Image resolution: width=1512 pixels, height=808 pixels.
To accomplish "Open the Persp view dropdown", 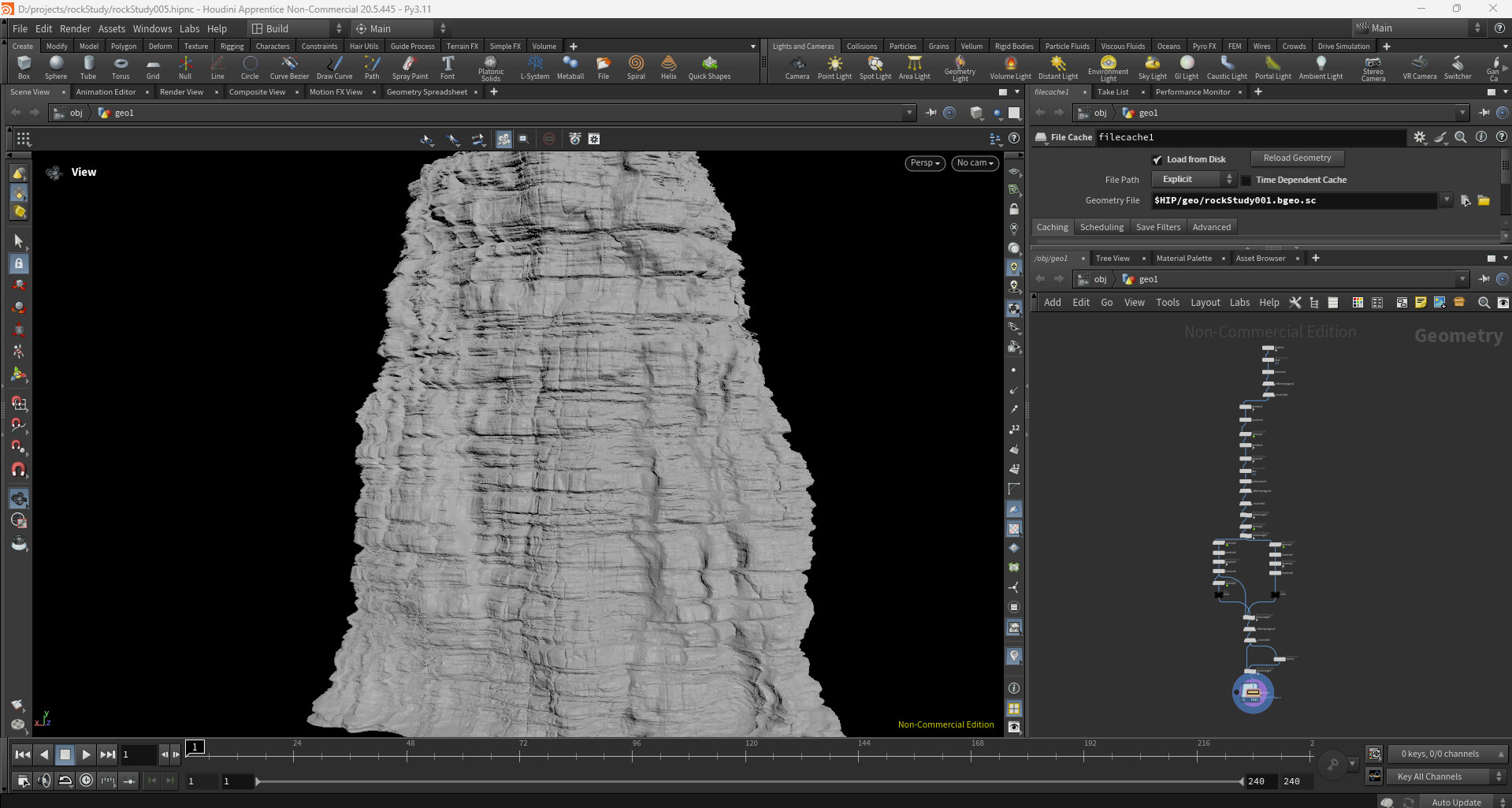I will click(924, 163).
